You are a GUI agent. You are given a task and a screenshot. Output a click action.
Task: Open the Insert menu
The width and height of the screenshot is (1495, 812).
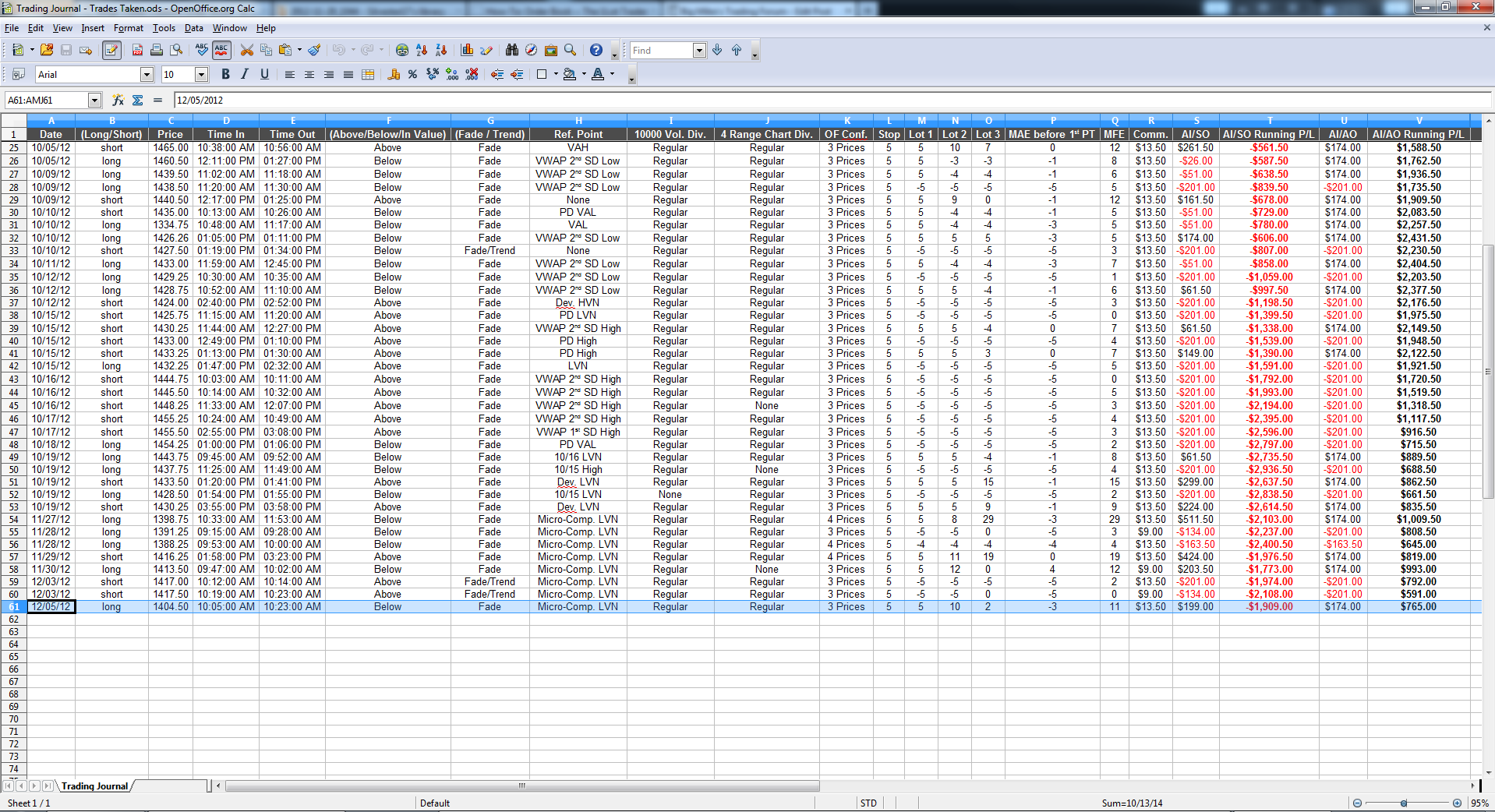(93, 28)
